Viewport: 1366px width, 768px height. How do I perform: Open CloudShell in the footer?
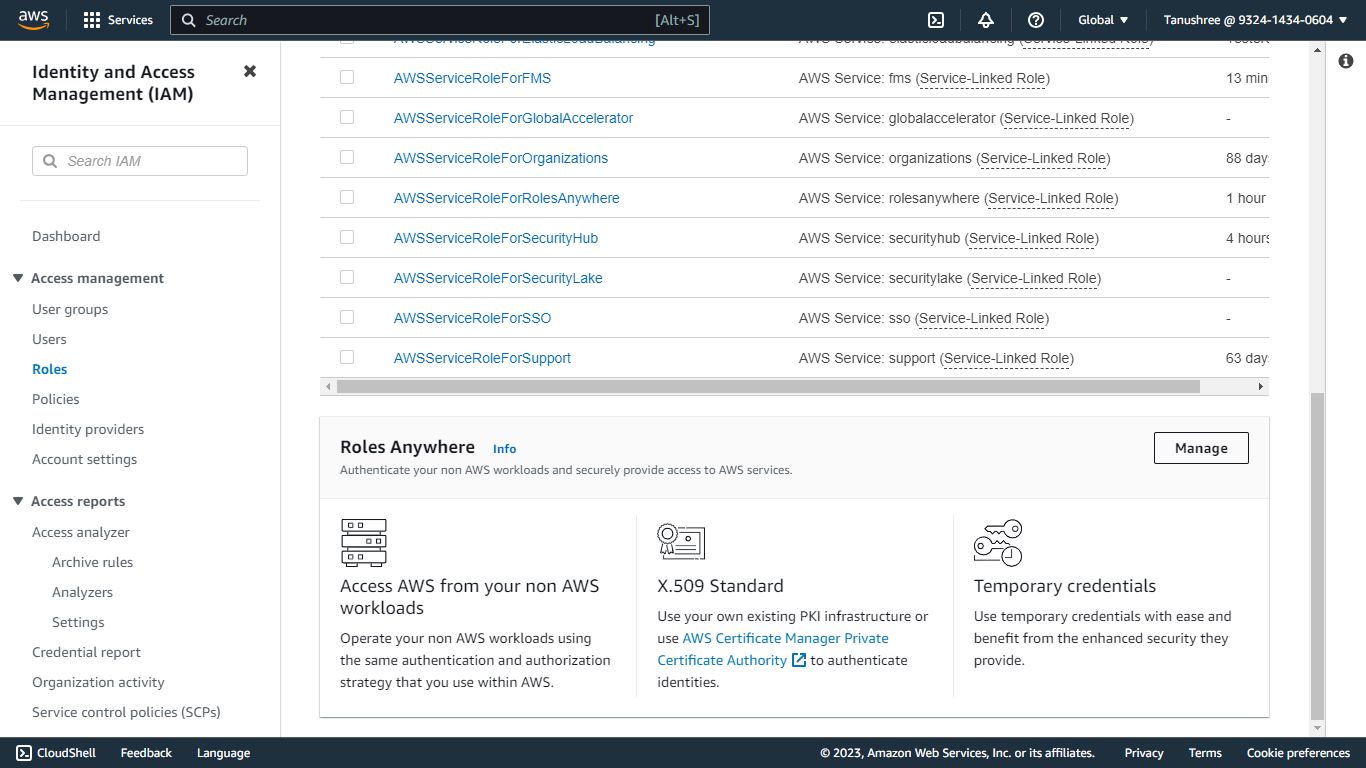(x=57, y=753)
